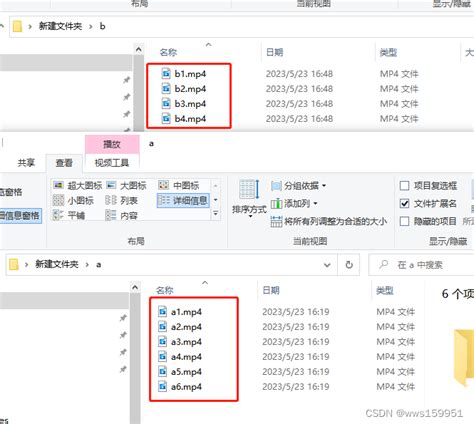Screen dimensions: 474x424
Task: Open the add columns (添加列) dropdown
Action: (294, 203)
